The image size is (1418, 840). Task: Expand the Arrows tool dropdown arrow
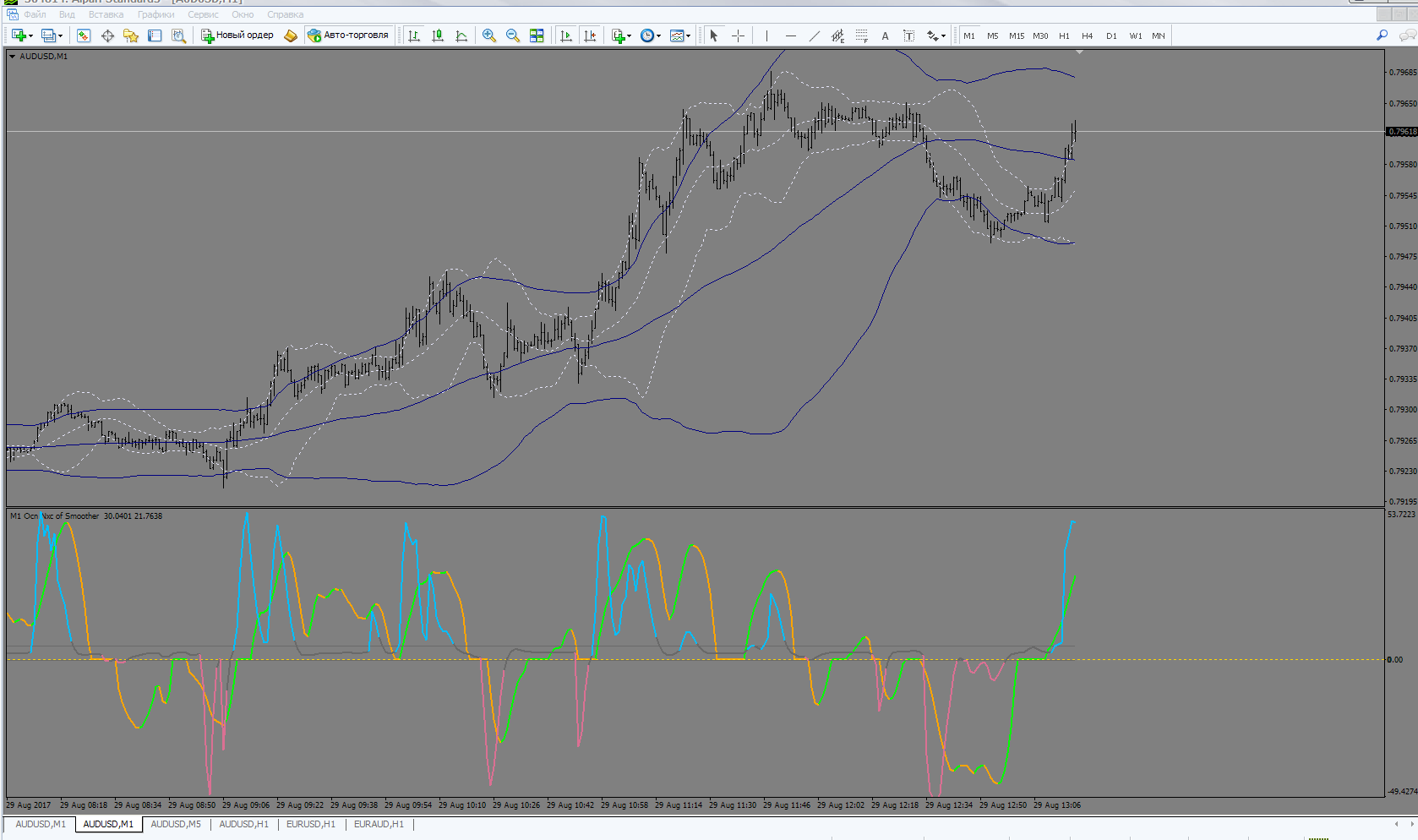click(x=944, y=35)
